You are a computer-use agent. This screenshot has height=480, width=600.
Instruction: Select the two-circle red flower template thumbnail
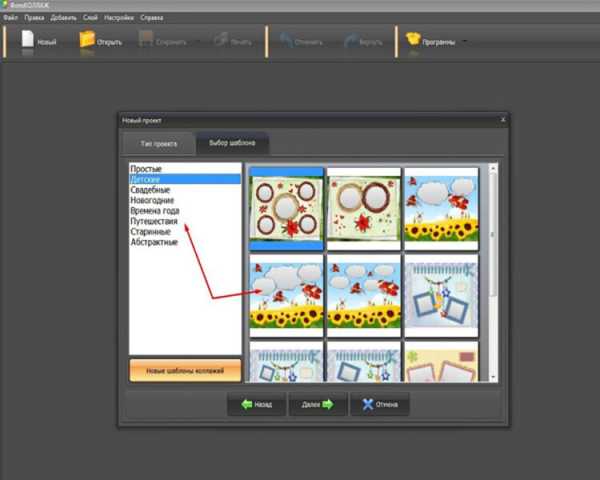click(364, 209)
